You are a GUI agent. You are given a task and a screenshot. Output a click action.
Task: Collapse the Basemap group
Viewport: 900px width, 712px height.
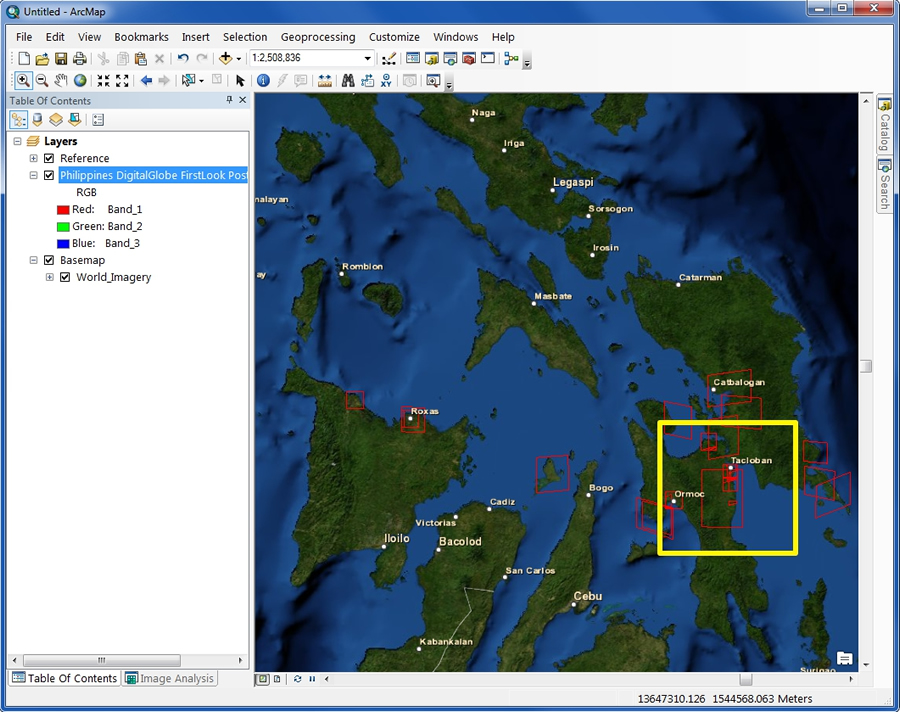pyautogui.click(x=33, y=260)
